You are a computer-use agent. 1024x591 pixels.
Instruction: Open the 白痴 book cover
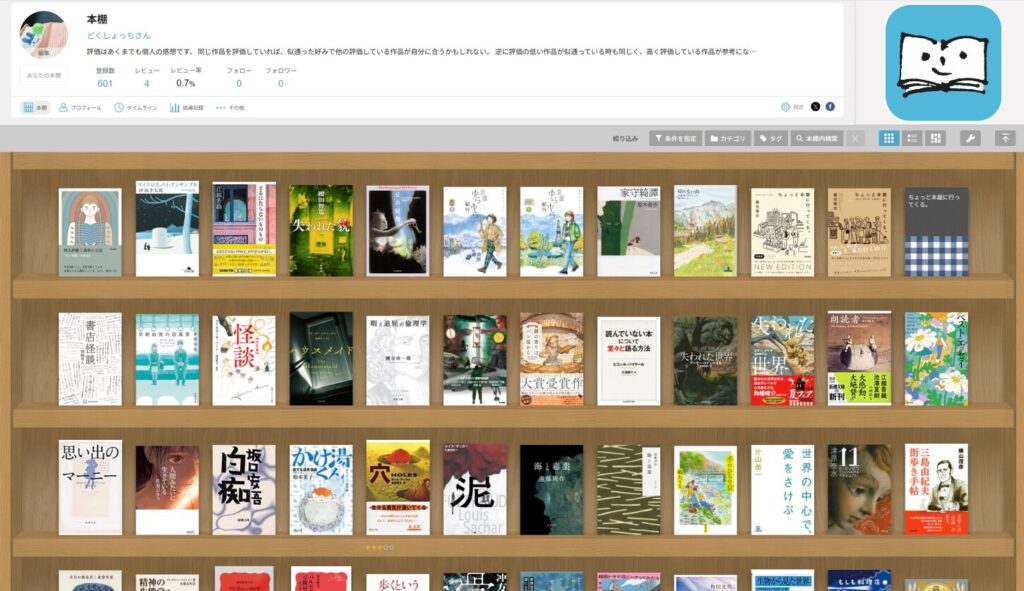tap(244, 490)
